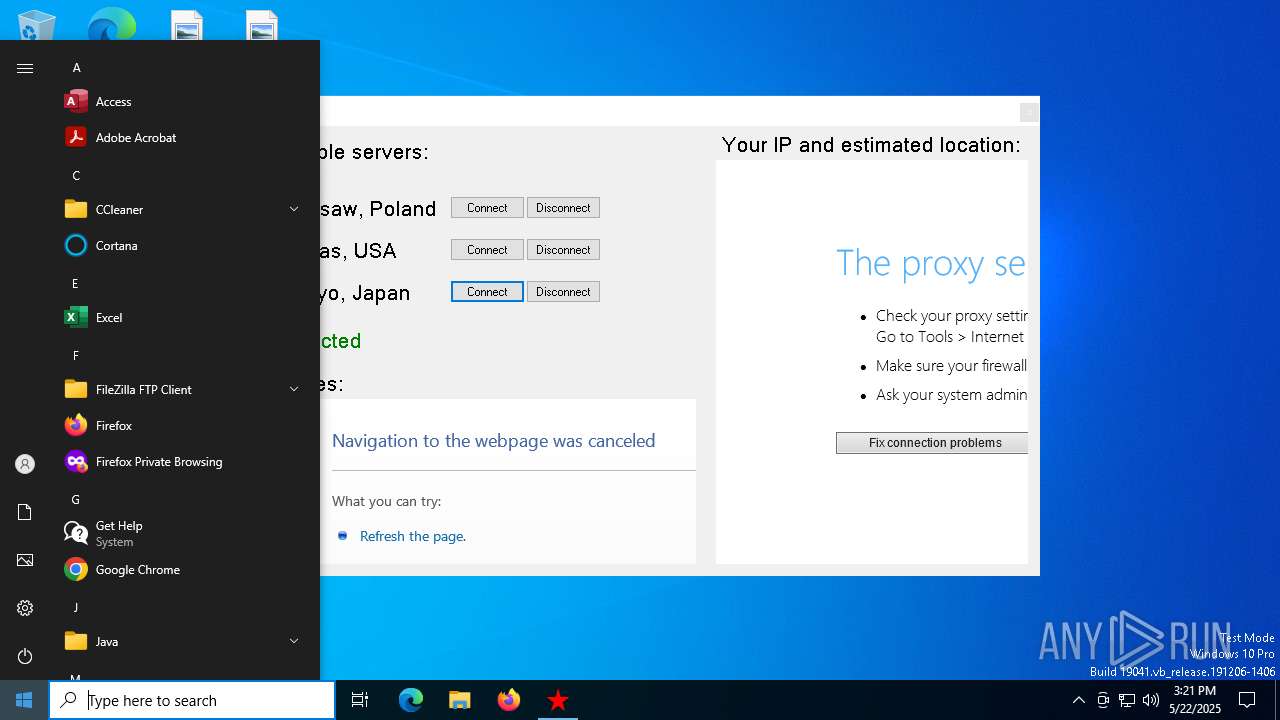The image size is (1280, 720).
Task: Show hidden tray icons chevron
Action: (1078, 700)
